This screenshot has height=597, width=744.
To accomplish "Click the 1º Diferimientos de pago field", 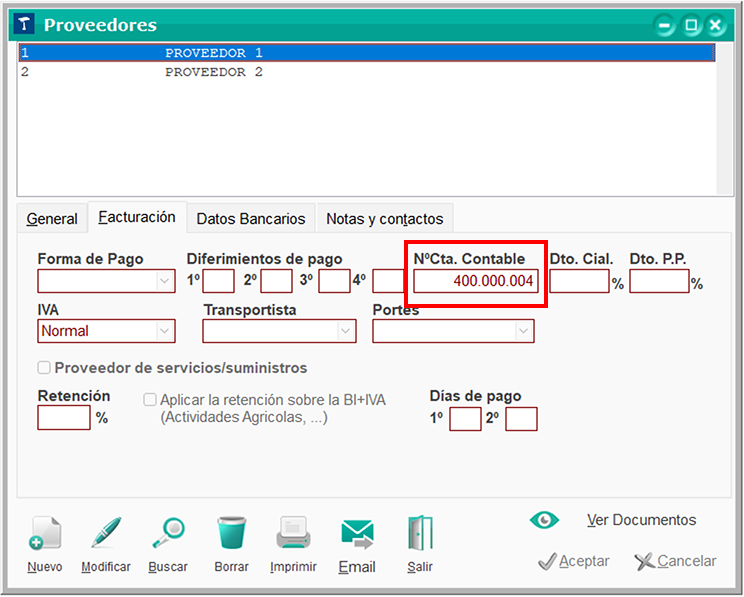I will (219, 281).
